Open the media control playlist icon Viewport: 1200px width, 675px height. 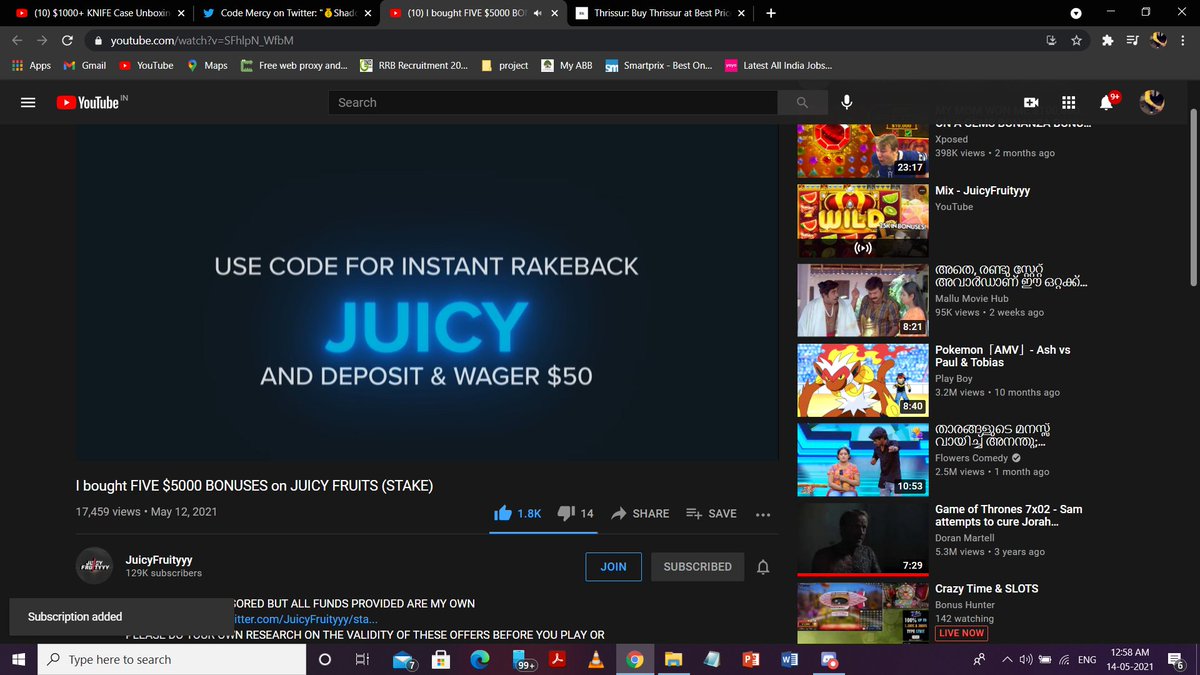tap(1132, 41)
